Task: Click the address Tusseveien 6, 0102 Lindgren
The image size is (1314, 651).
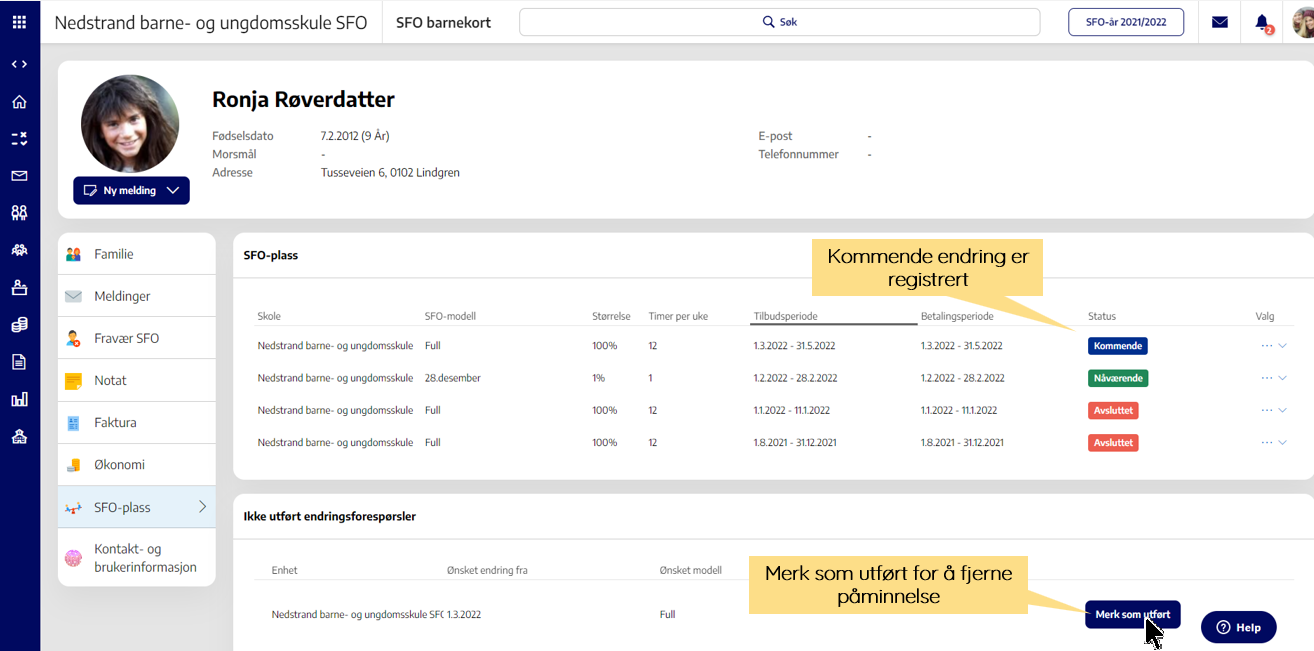Action: (x=390, y=172)
